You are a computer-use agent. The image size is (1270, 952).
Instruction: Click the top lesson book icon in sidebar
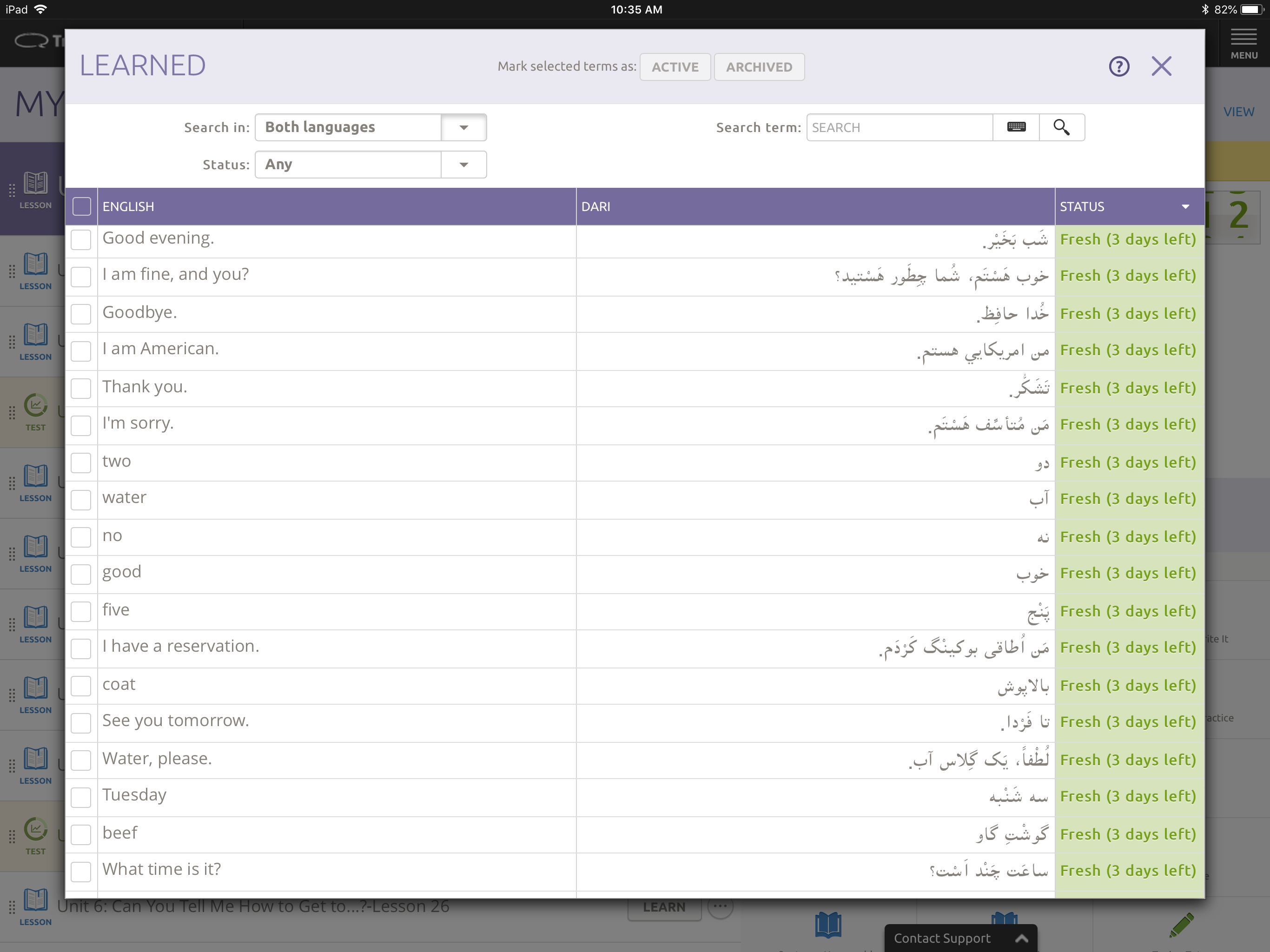[x=36, y=184]
